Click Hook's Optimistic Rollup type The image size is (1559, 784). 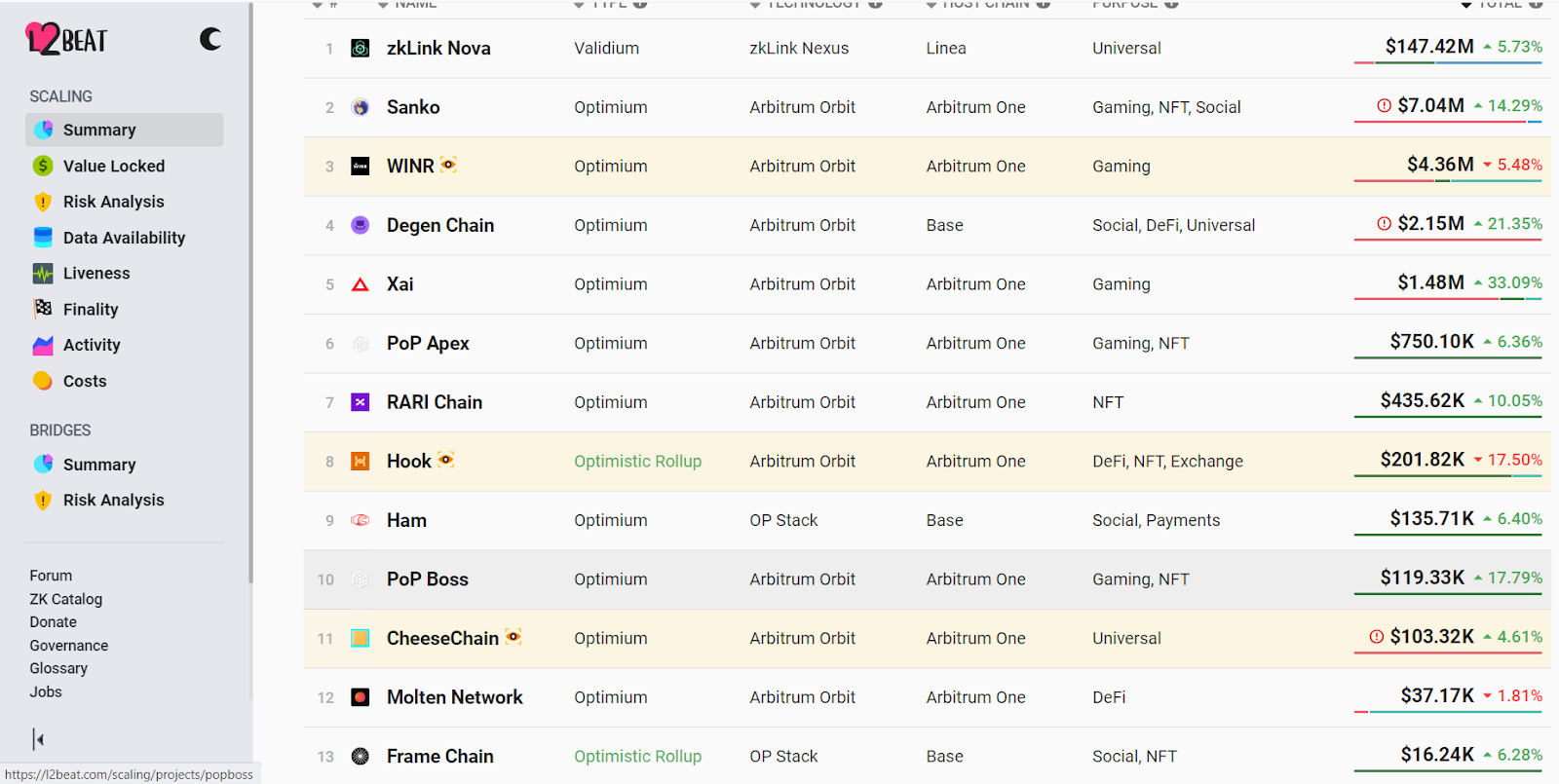(x=637, y=462)
